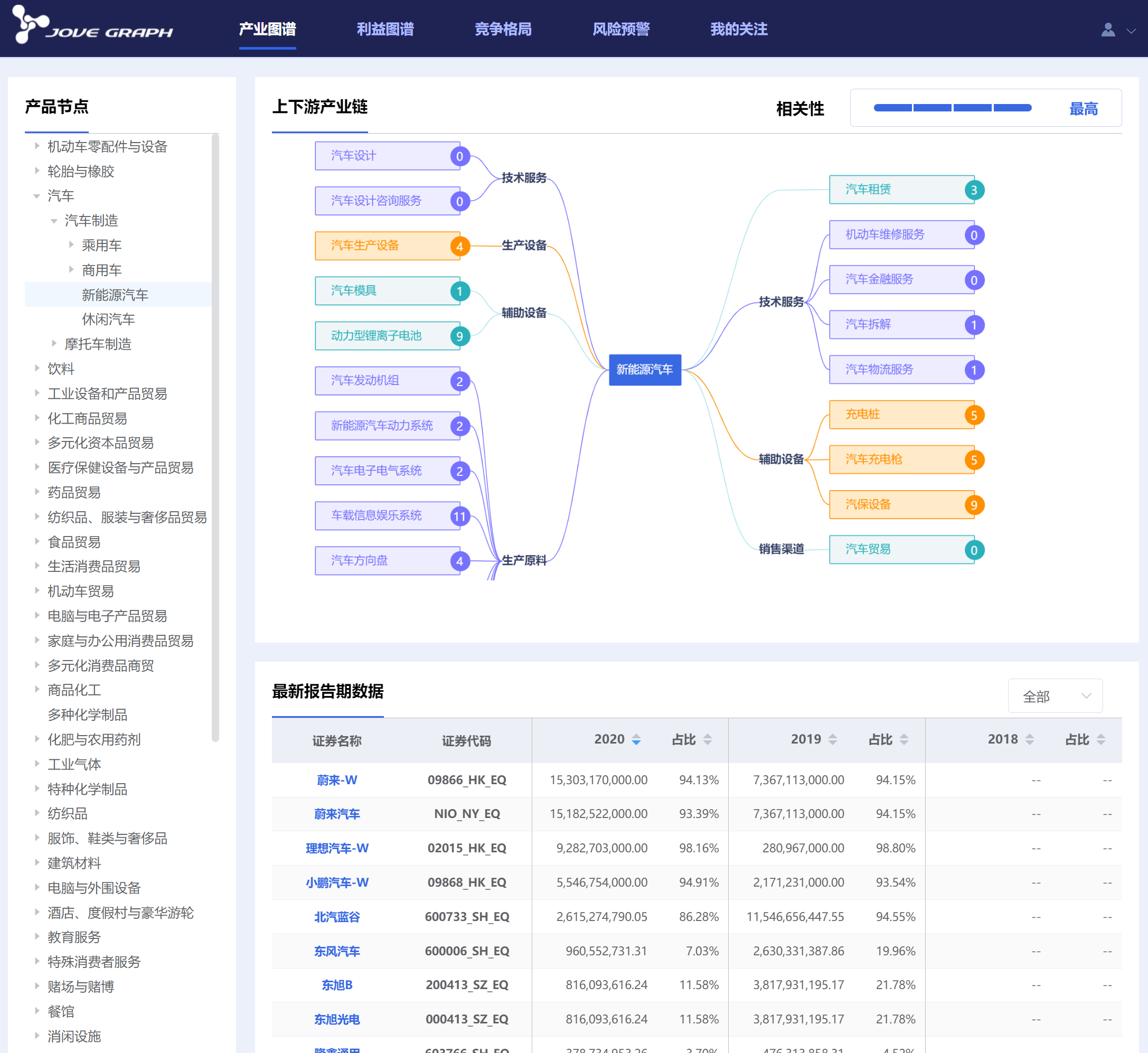Sort by the 2019 column arrows
This screenshot has width=1148, height=1053.
(833, 740)
